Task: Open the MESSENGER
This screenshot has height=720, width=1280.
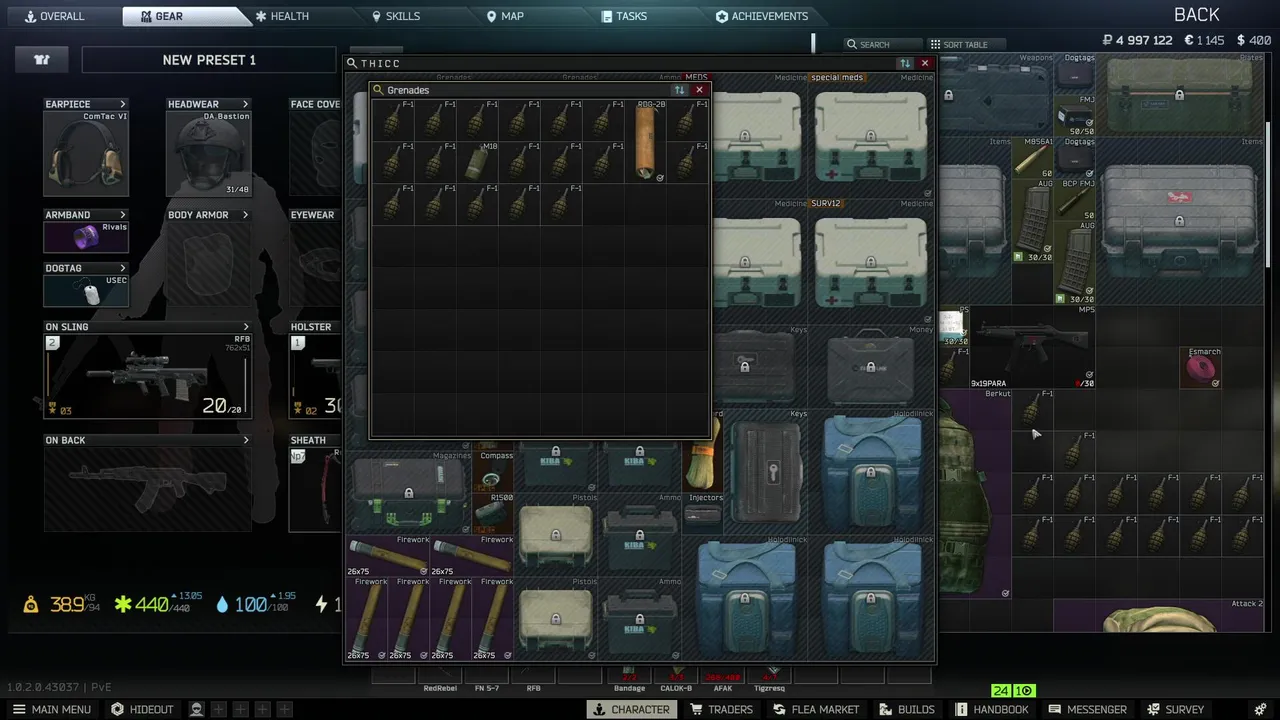Action: click(x=1088, y=709)
